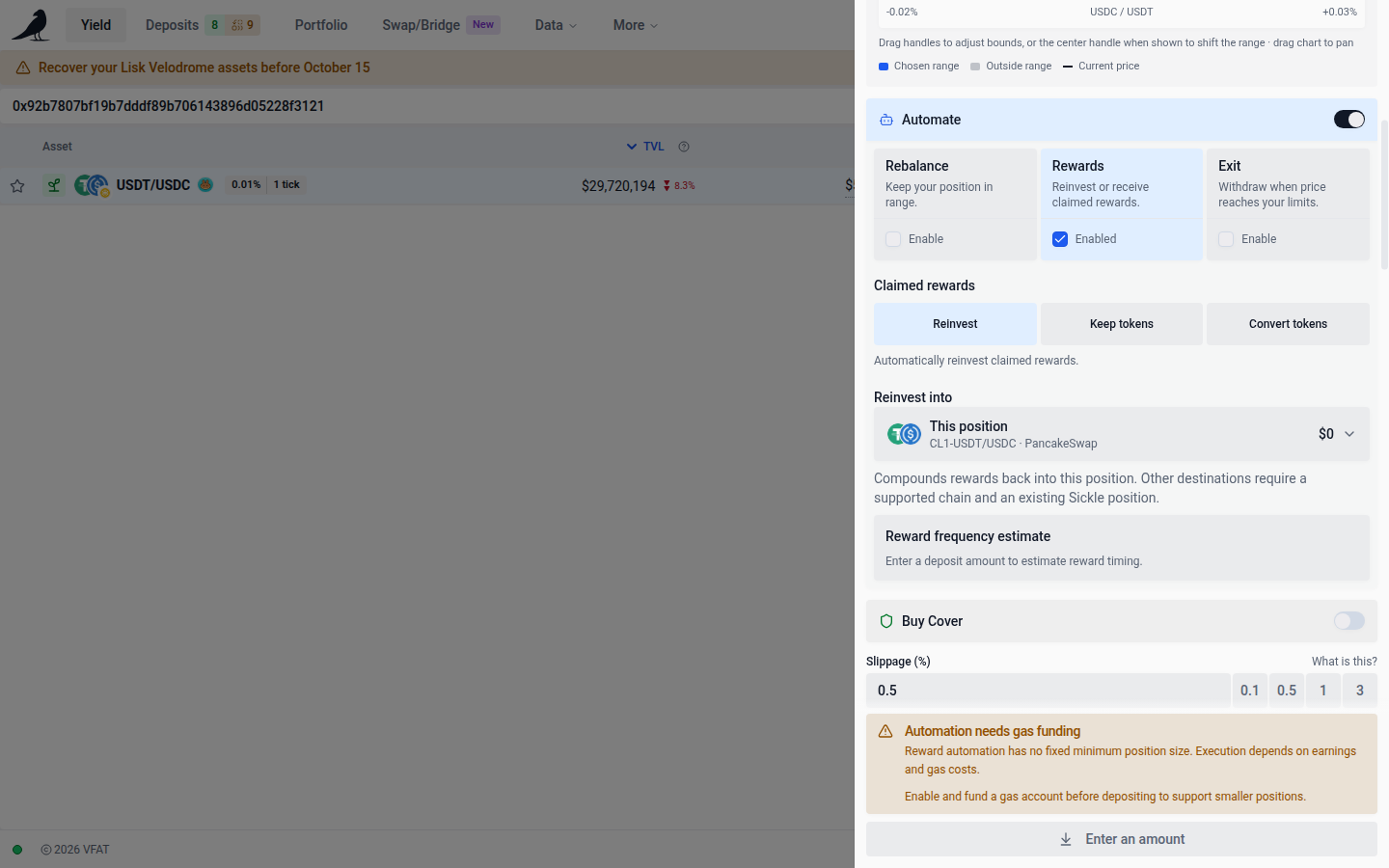This screenshot has width=1389, height=868.
Task: Expand the Reinvest into This position dropdown
Action: click(x=1122, y=434)
